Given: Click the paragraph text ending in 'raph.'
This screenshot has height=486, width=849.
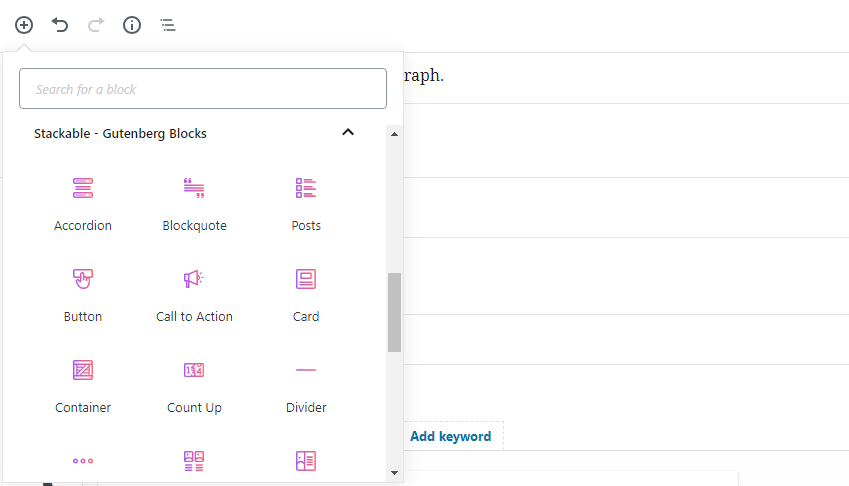Looking at the screenshot, I should pos(423,75).
